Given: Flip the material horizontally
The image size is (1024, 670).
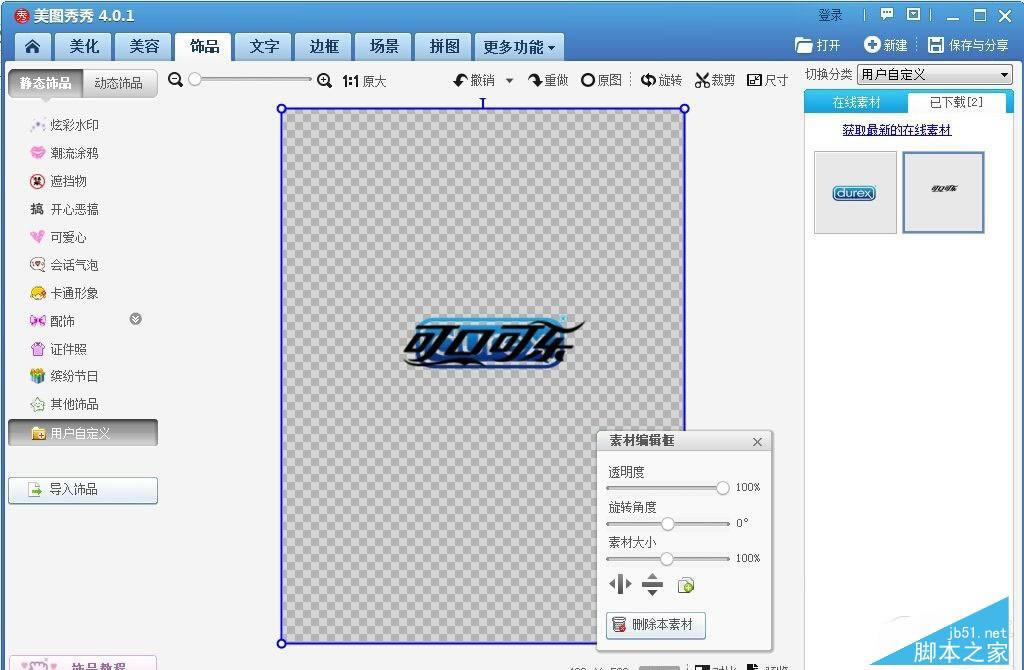Looking at the screenshot, I should pos(620,585).
